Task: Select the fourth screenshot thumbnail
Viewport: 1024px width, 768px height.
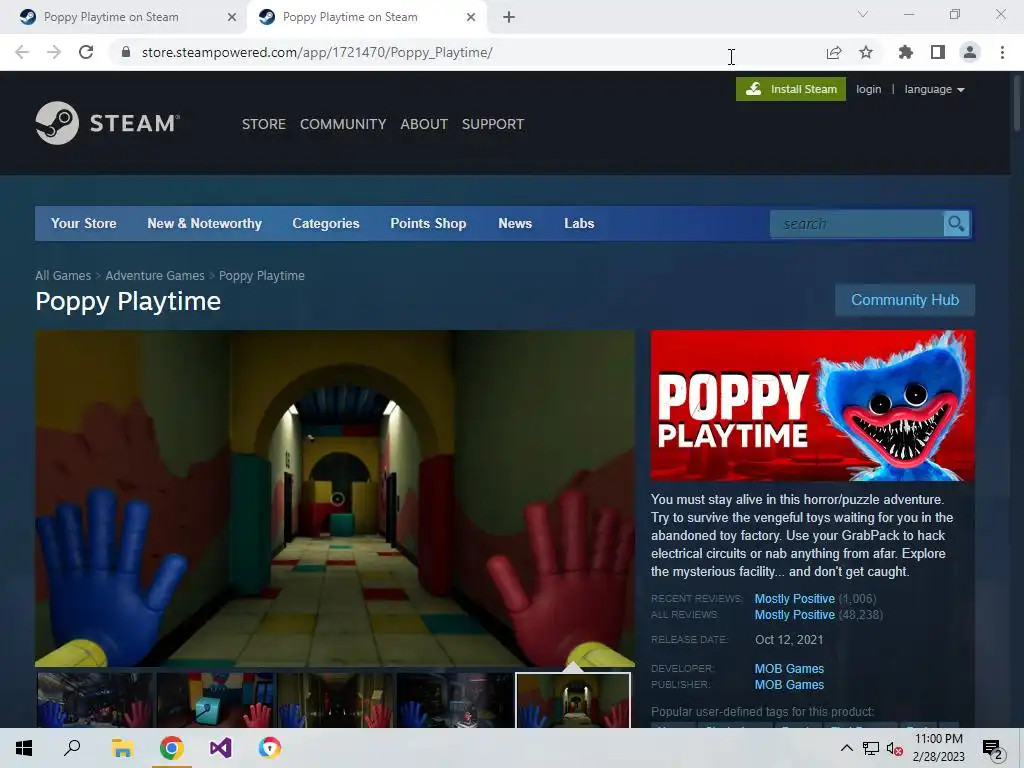Action: 455,700
